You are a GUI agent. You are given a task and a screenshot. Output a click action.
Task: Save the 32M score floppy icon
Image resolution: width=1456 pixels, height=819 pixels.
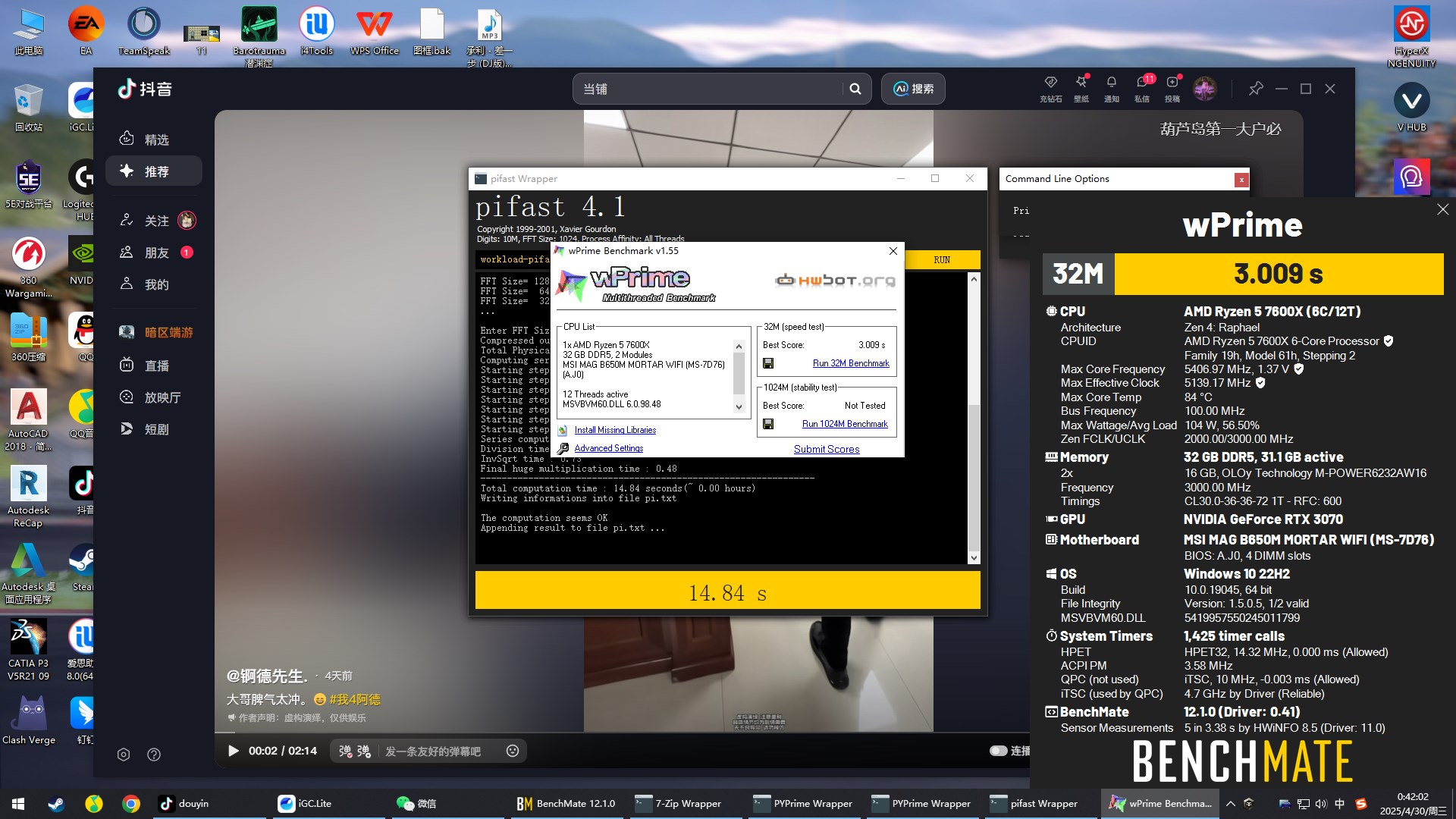tap(768, 363)
